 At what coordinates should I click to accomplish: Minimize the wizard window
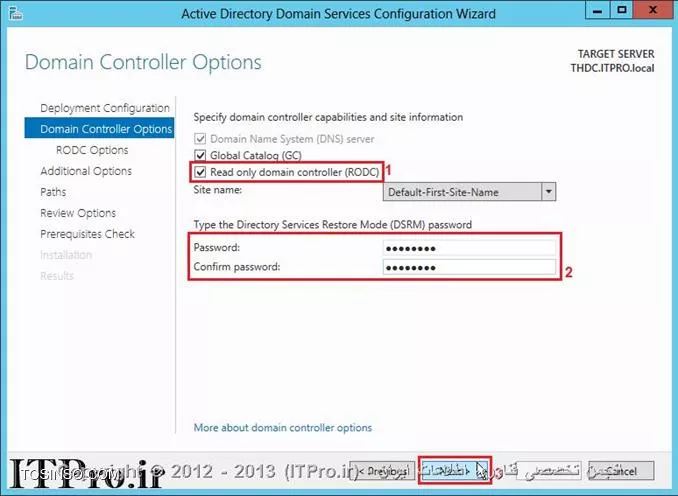[597, 10]
